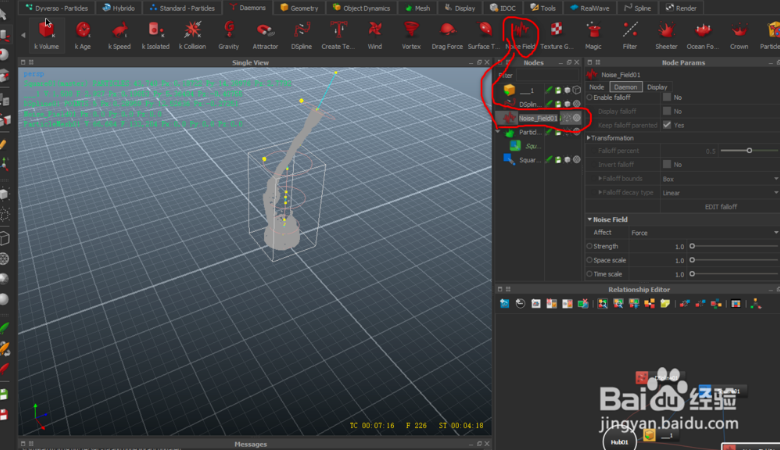
Task: Expand the Falloff decay type parameter
Action: coord(600,192)
